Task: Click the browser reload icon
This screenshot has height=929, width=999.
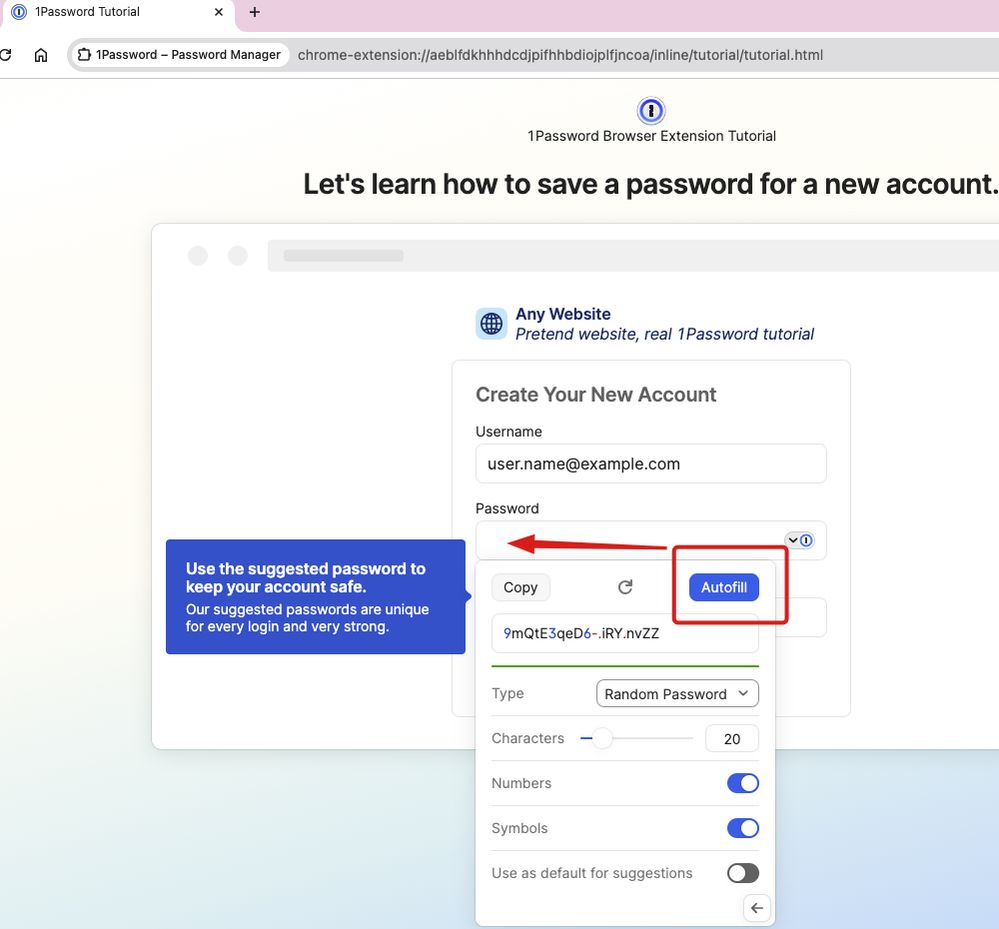Action: (6, 55)
